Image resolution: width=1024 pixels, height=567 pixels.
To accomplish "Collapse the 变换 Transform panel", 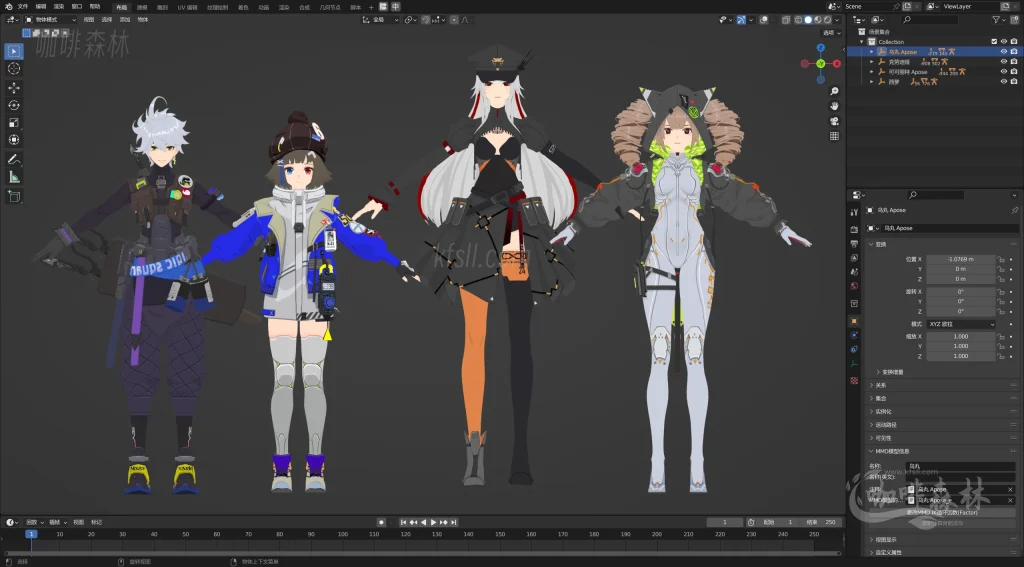I will [880, 244].
